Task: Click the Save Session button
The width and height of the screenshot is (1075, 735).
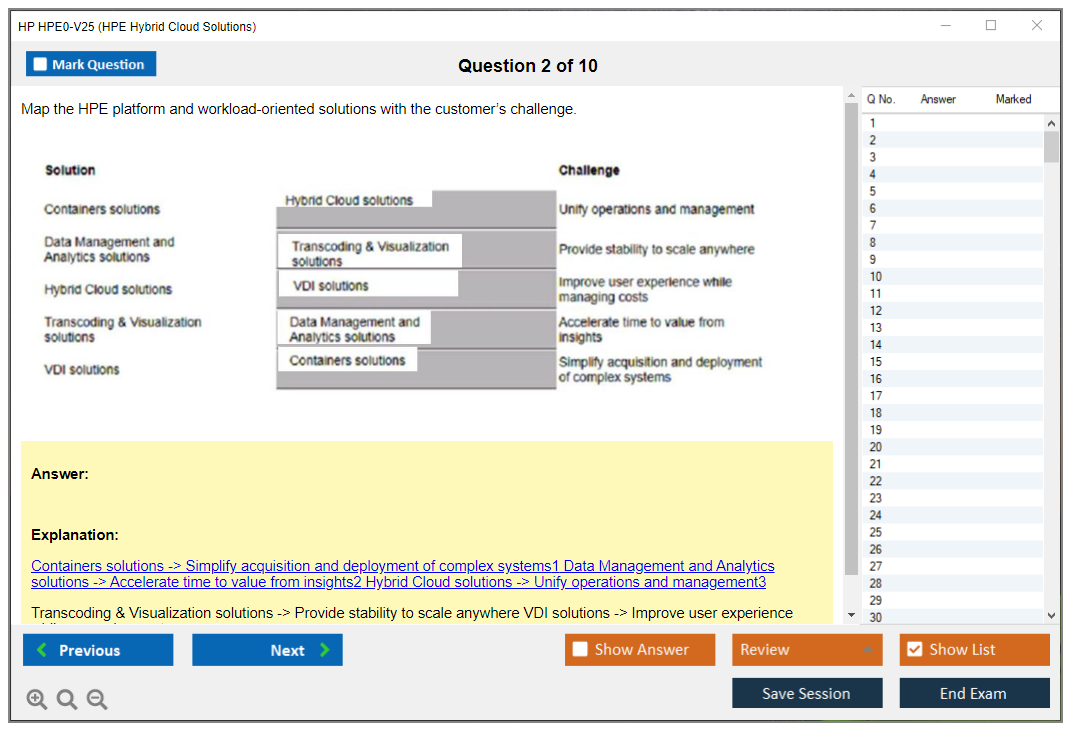Action: (x=807, y=694)
